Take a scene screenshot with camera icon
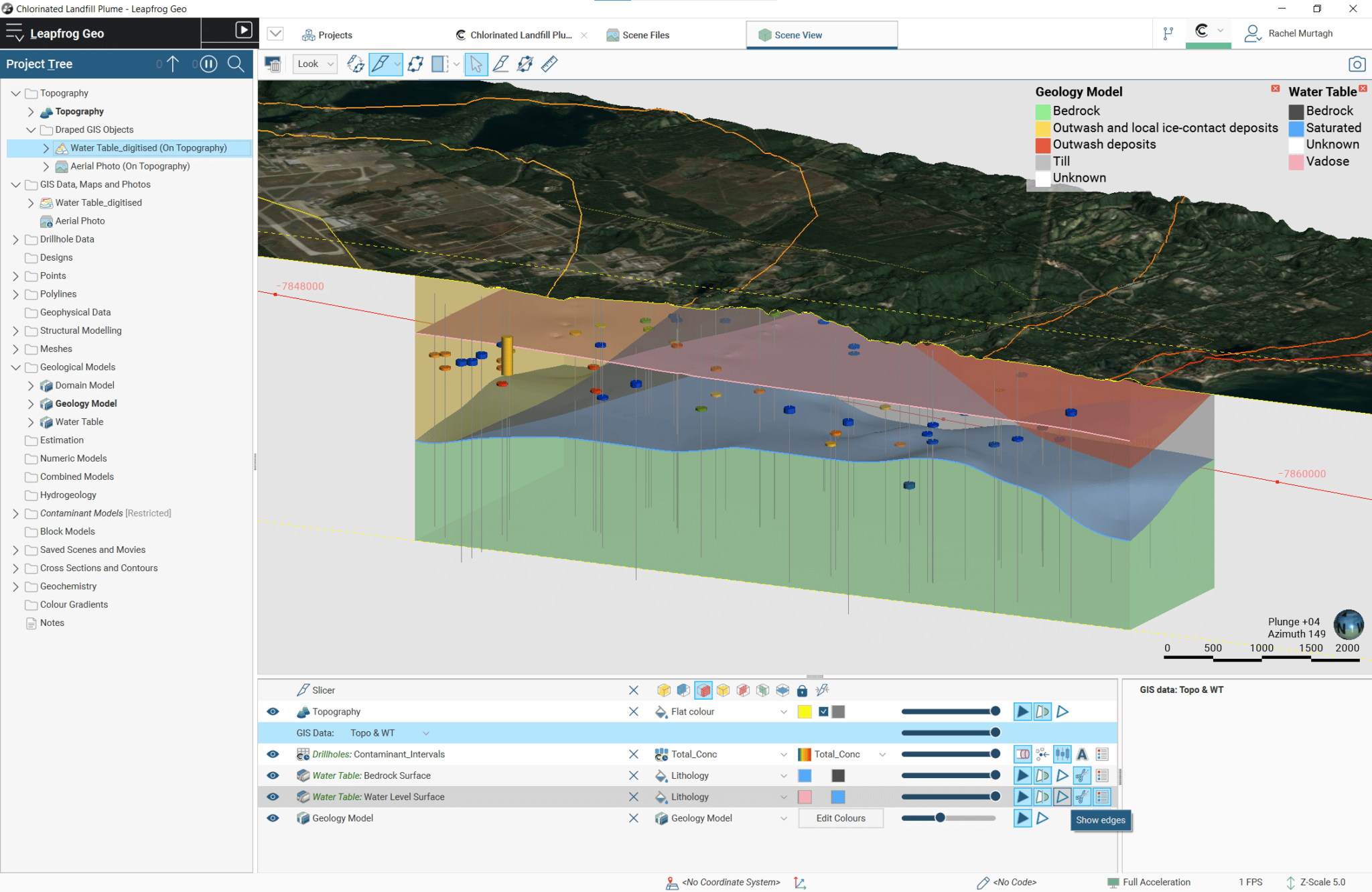 pyautogui.click(x=1357, y=64)
